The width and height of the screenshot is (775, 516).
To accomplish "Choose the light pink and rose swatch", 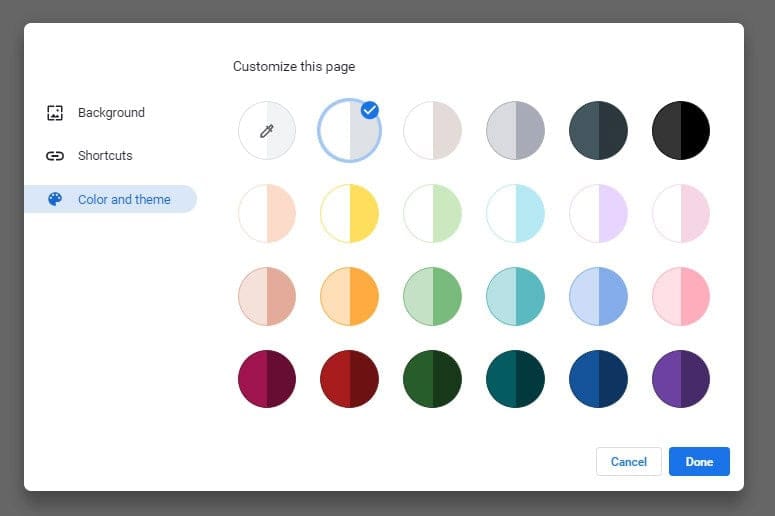I will coord(680,297).
